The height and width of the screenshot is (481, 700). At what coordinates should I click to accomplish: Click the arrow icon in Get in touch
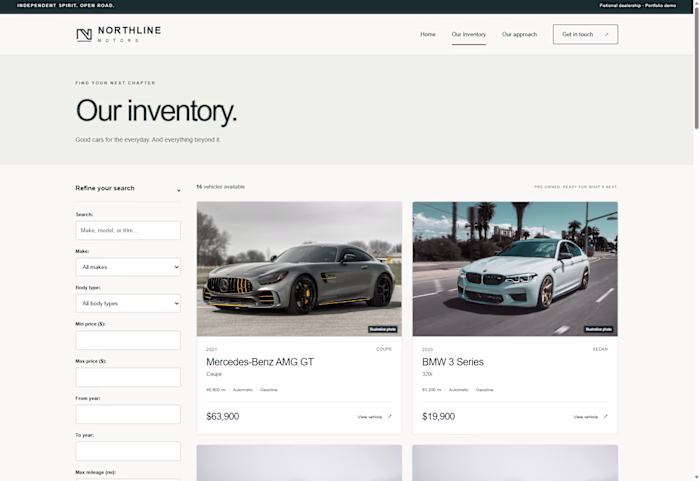click(607, 34)
